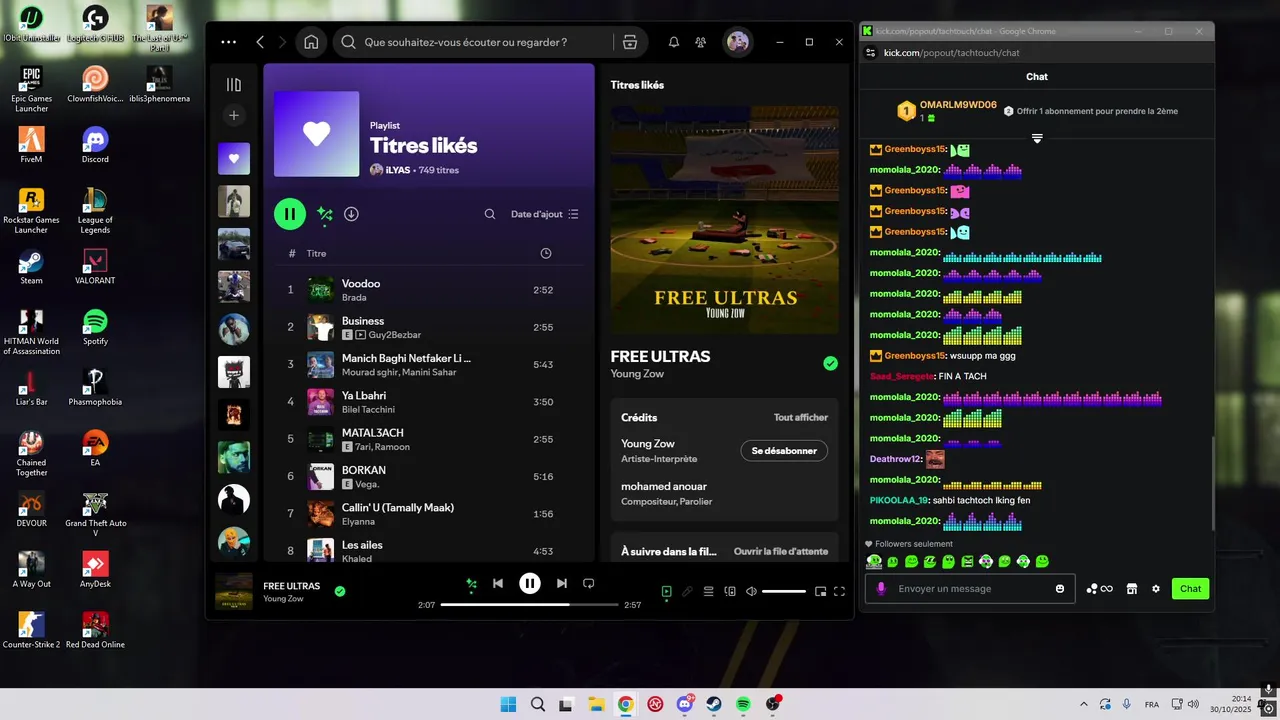The width and height of the screenshot is (1280, 720).
Task: Expand pinned gift banner arrow in chat
Action: point(1037,139)
